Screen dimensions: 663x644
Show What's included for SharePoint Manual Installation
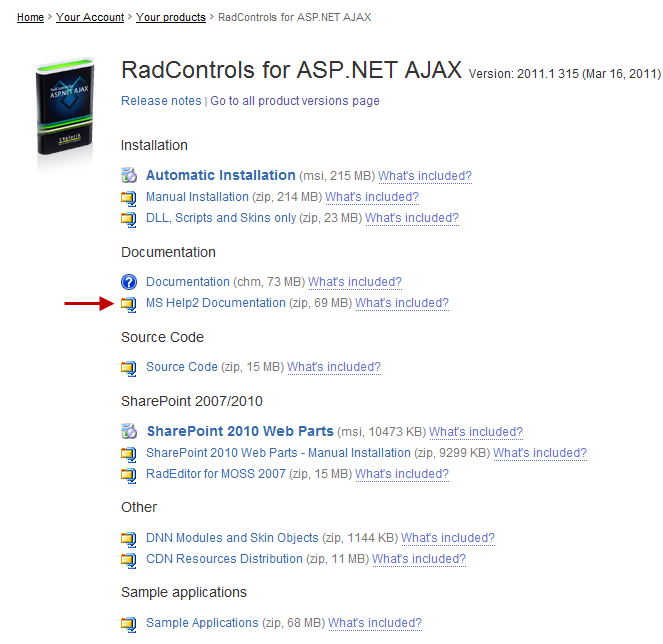click(x=540, y=453)
